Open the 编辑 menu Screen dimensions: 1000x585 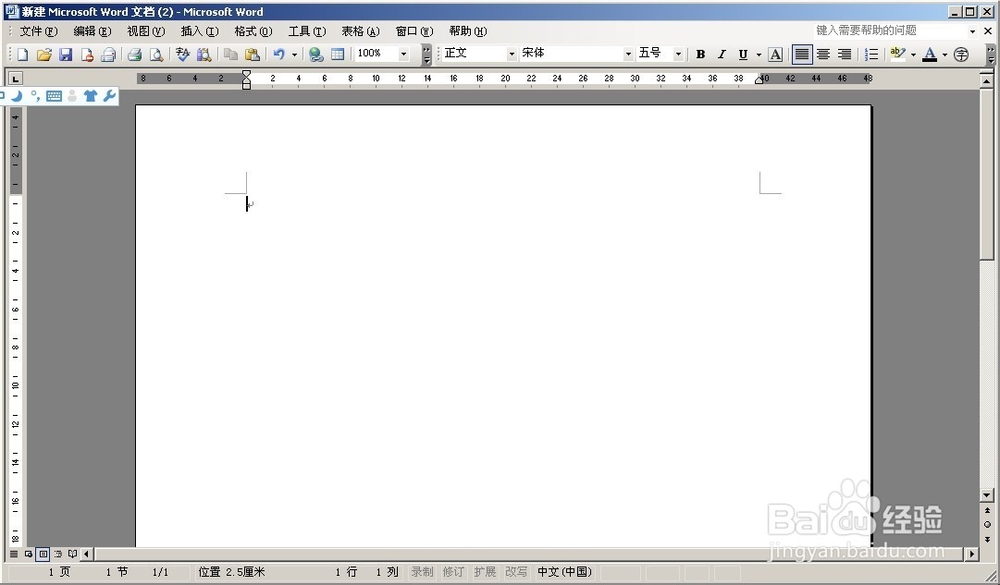click(x=92, y=31)
